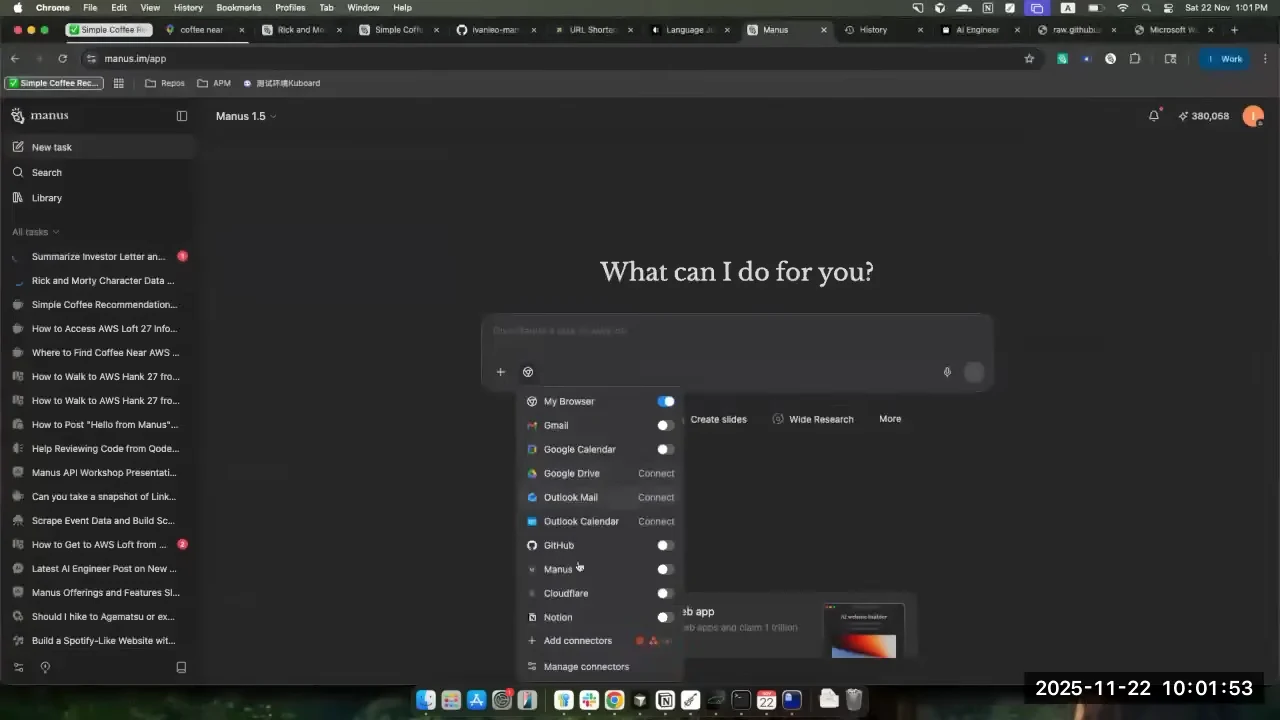Click the plus attachment icon in prompt box

501,372
